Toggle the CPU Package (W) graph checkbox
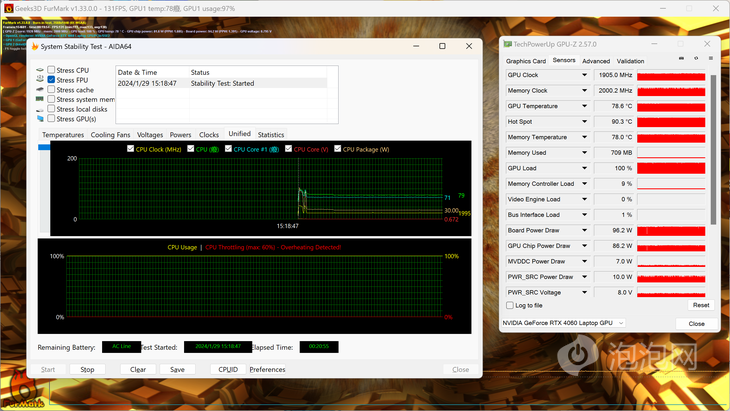 tap(338, 148)
